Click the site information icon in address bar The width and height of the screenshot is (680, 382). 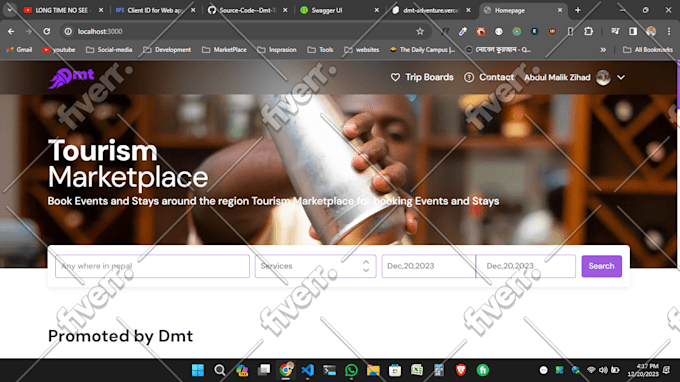coord(68,31)
